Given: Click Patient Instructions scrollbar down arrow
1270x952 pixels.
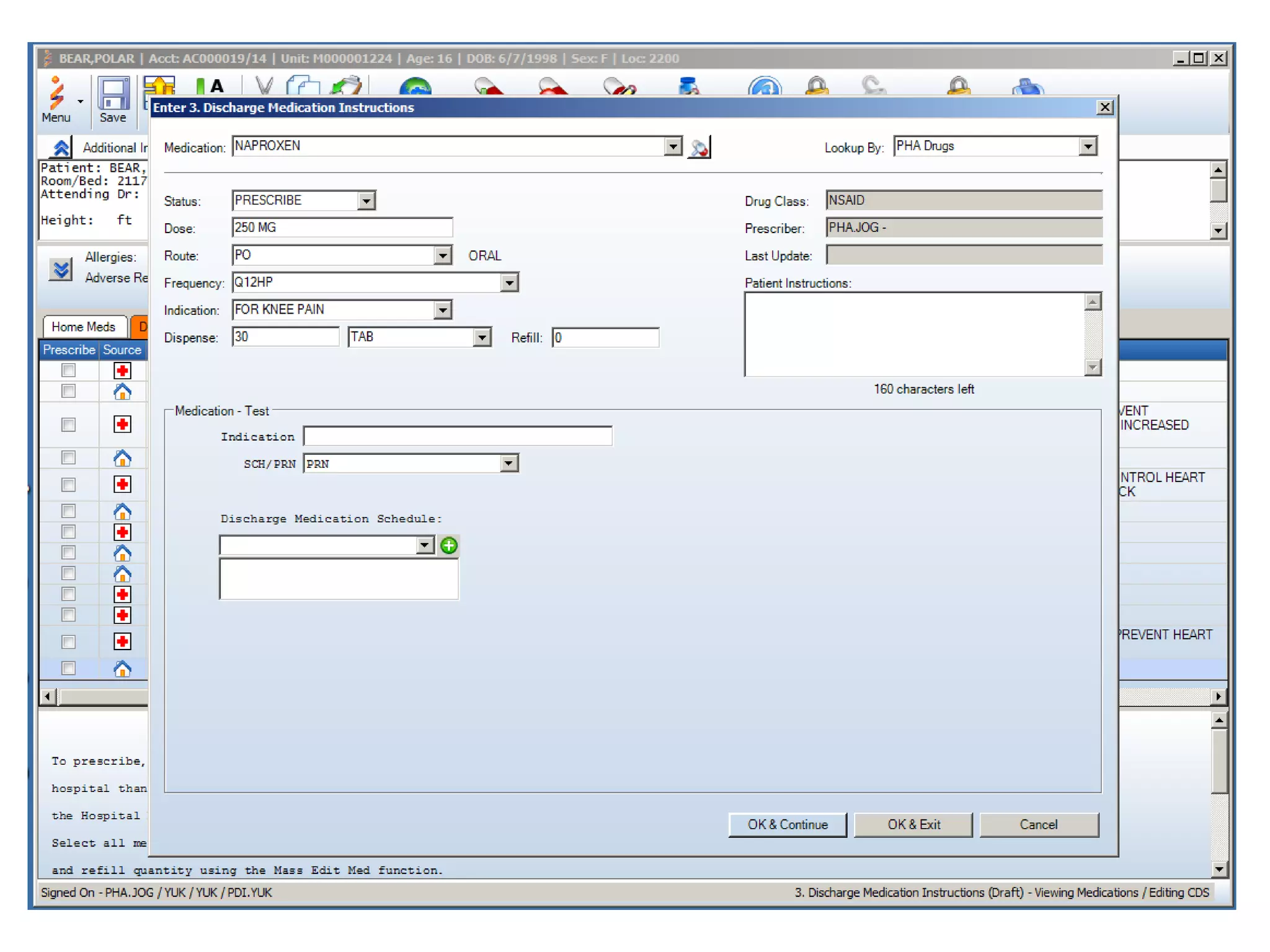Looking at the screenshot, I should (1093, 368).
